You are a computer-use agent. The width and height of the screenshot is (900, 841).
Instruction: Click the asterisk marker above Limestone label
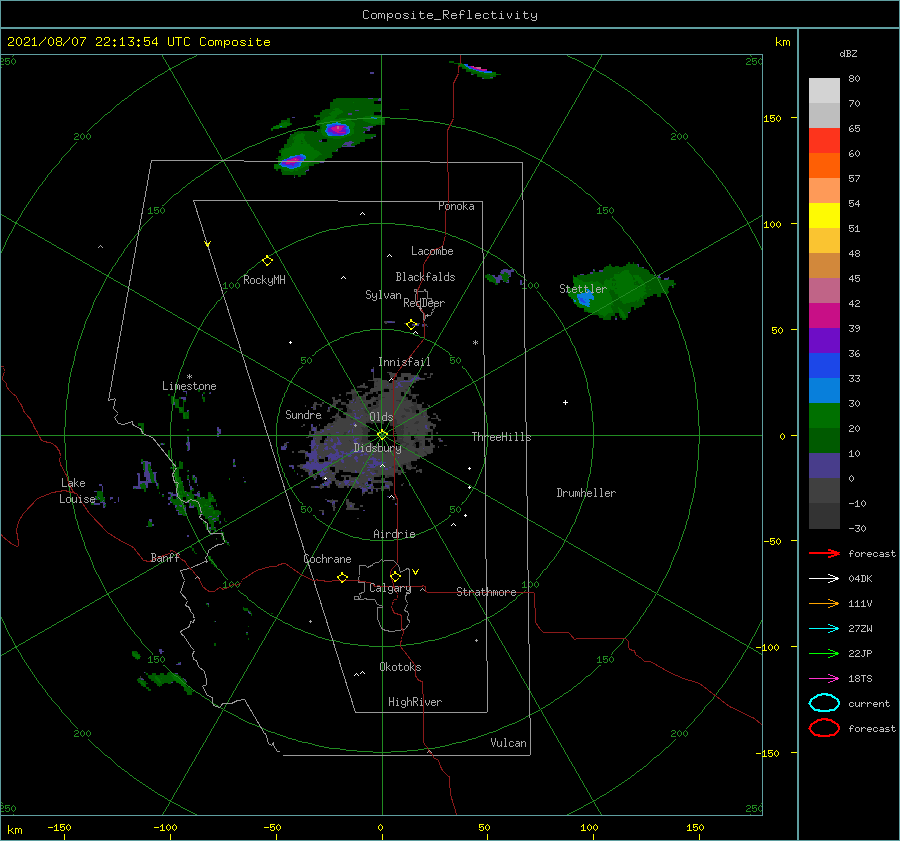[x=189, y=377]
